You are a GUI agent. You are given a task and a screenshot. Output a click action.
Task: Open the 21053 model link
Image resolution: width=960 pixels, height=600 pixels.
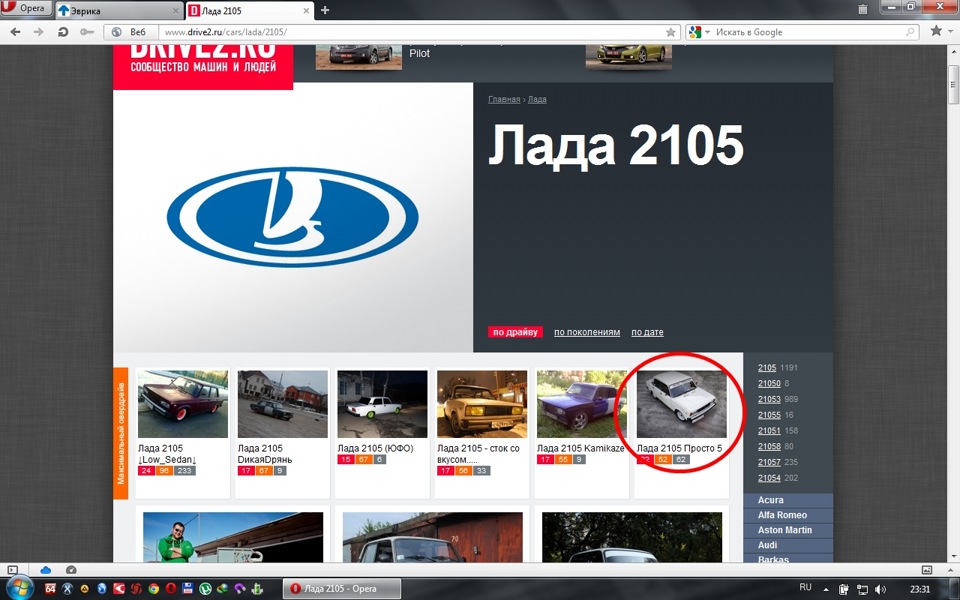click(x=769, y=399)
